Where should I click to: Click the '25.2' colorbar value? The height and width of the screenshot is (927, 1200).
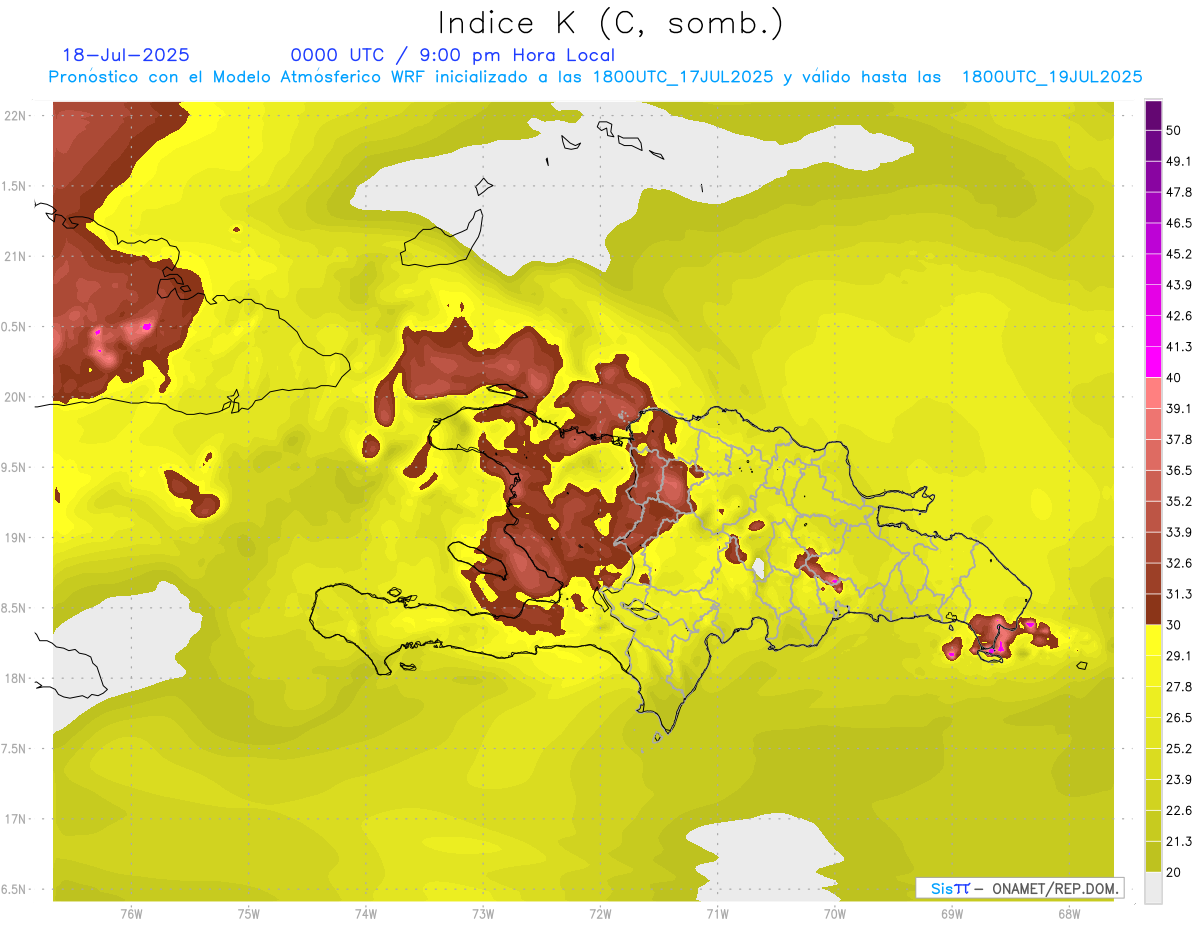pos(1179,749)
